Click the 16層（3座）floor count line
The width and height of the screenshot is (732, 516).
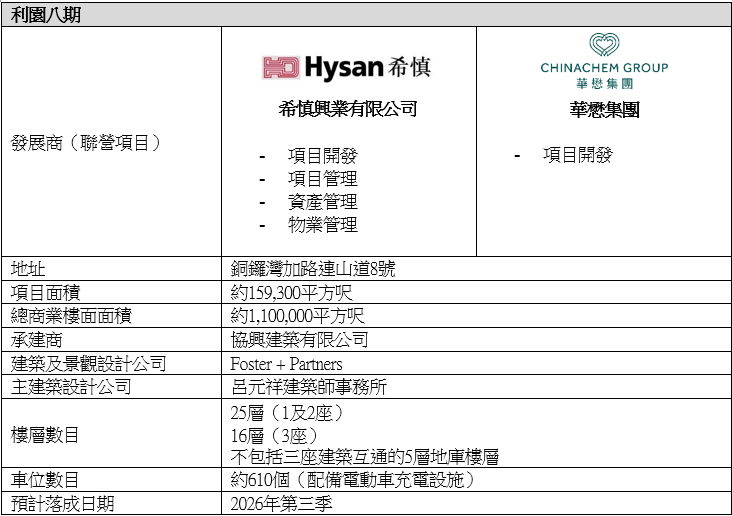(274, 434)
